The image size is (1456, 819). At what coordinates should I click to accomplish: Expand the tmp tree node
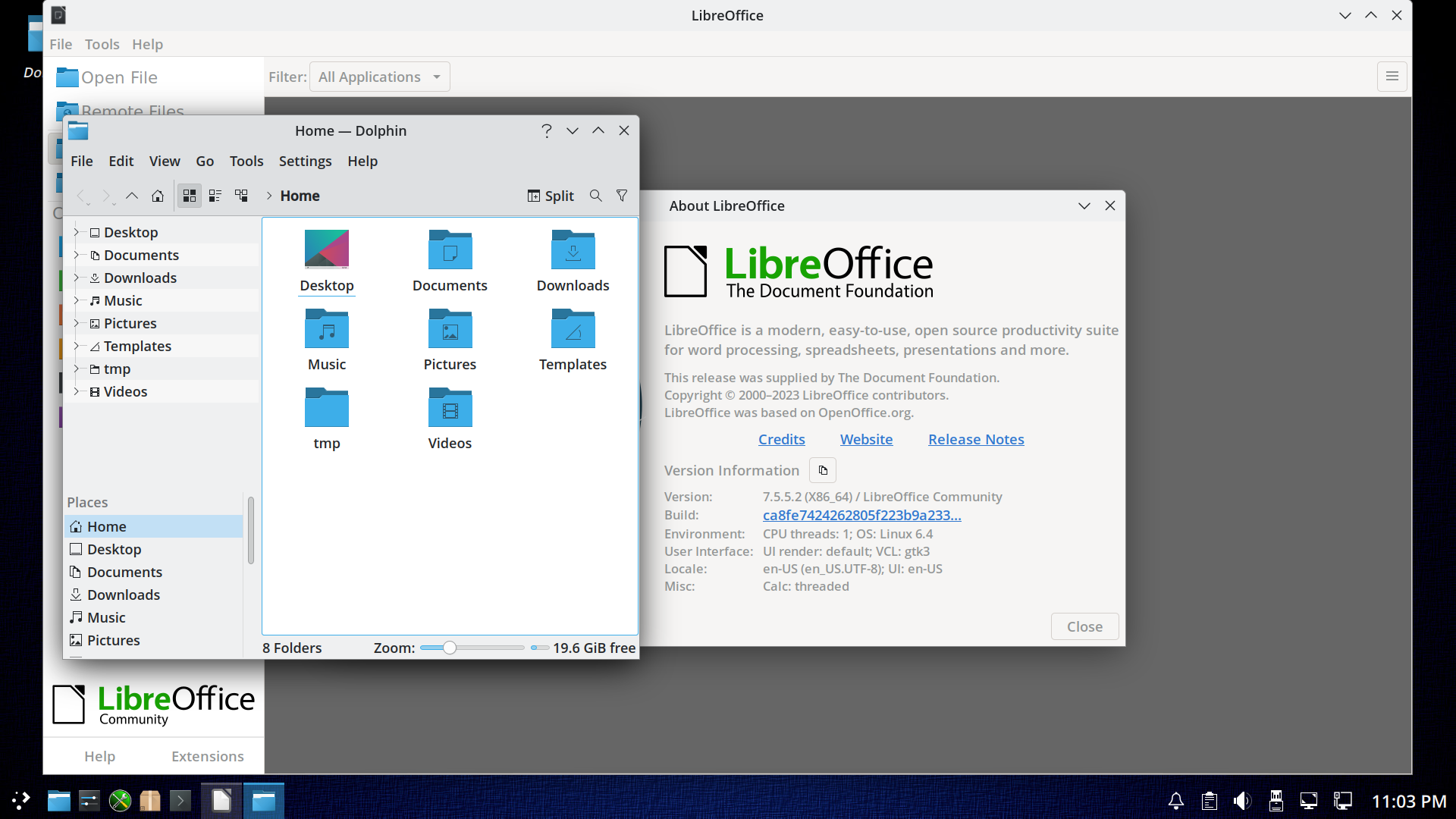point(76,369)
